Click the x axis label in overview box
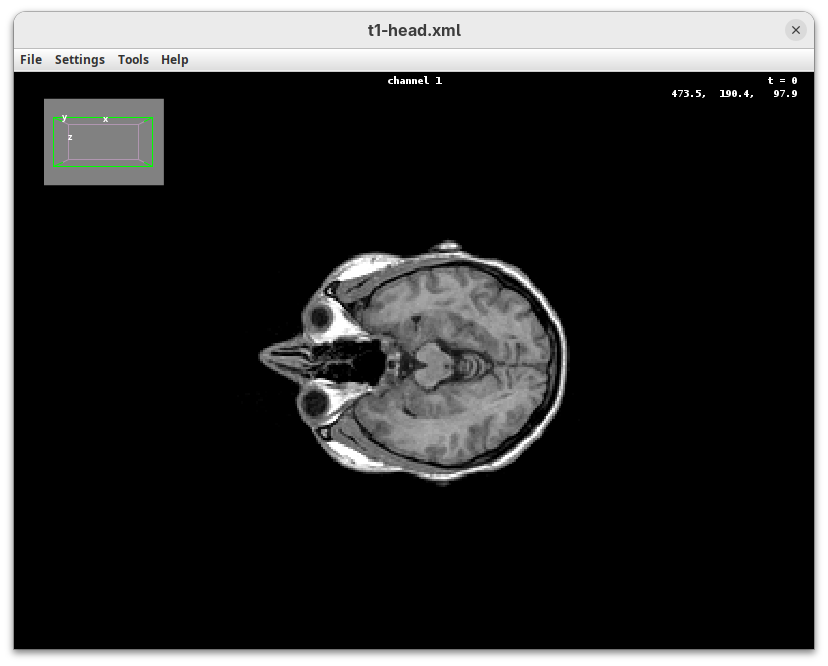The image size is (828, 666). [105, 119]
